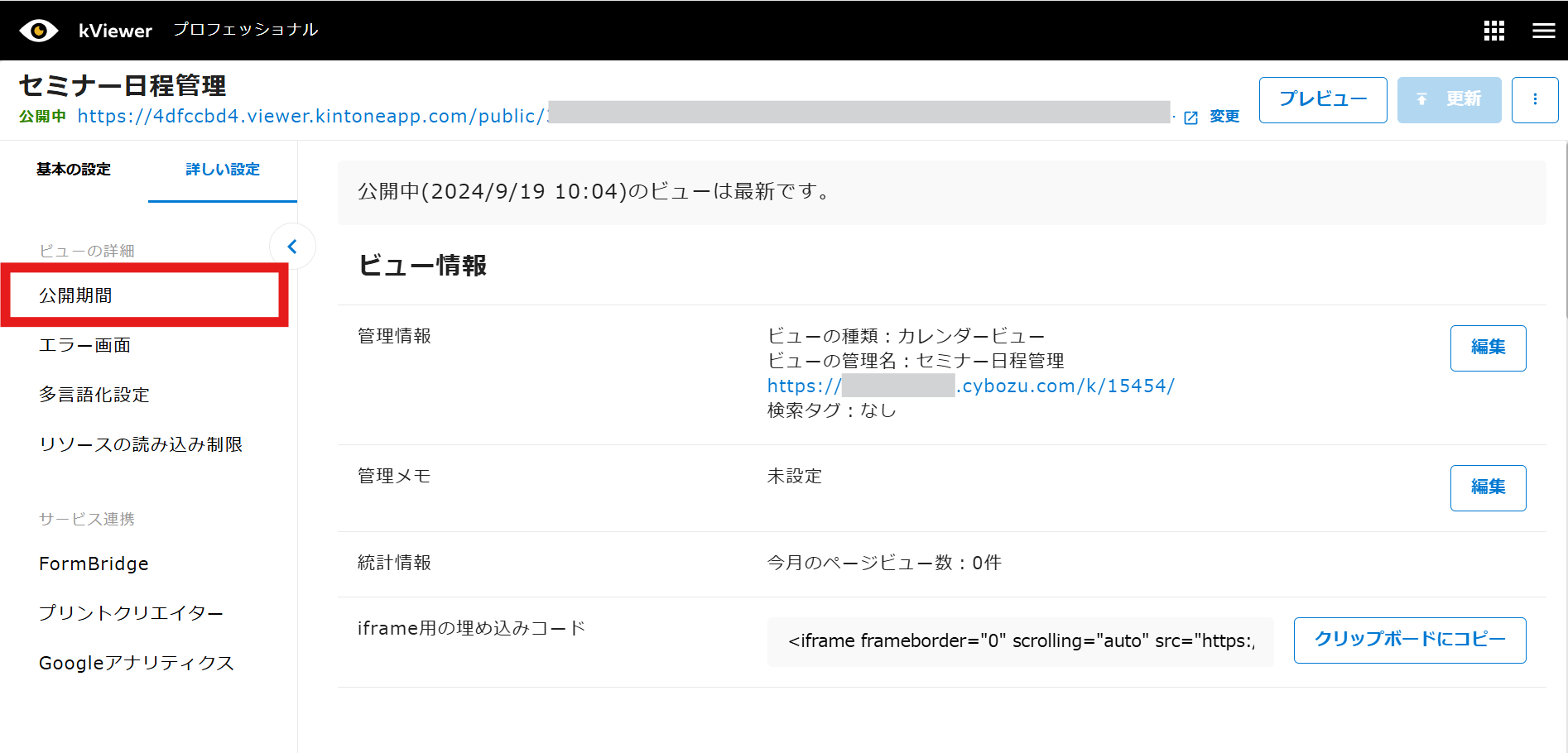The image size is (1568, 753).
Task: Open 公開期間 in the sidebar
Action: coord(76,295)
